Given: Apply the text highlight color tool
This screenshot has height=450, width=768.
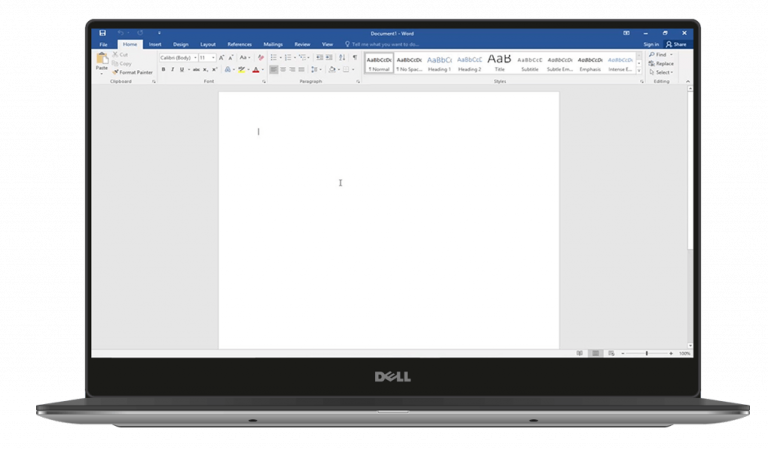Looking at the screenshot, I should click(242, 70).
